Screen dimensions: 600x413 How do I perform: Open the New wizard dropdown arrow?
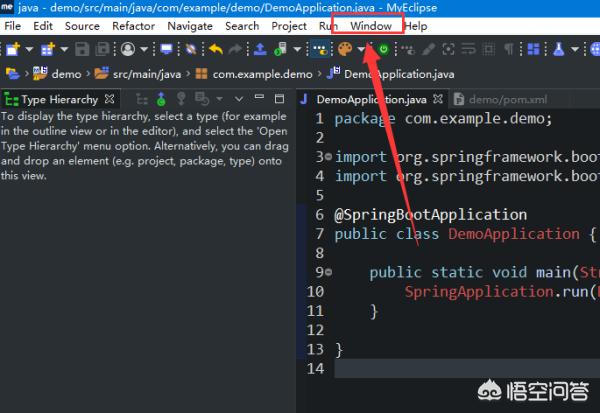coord(28,48)
